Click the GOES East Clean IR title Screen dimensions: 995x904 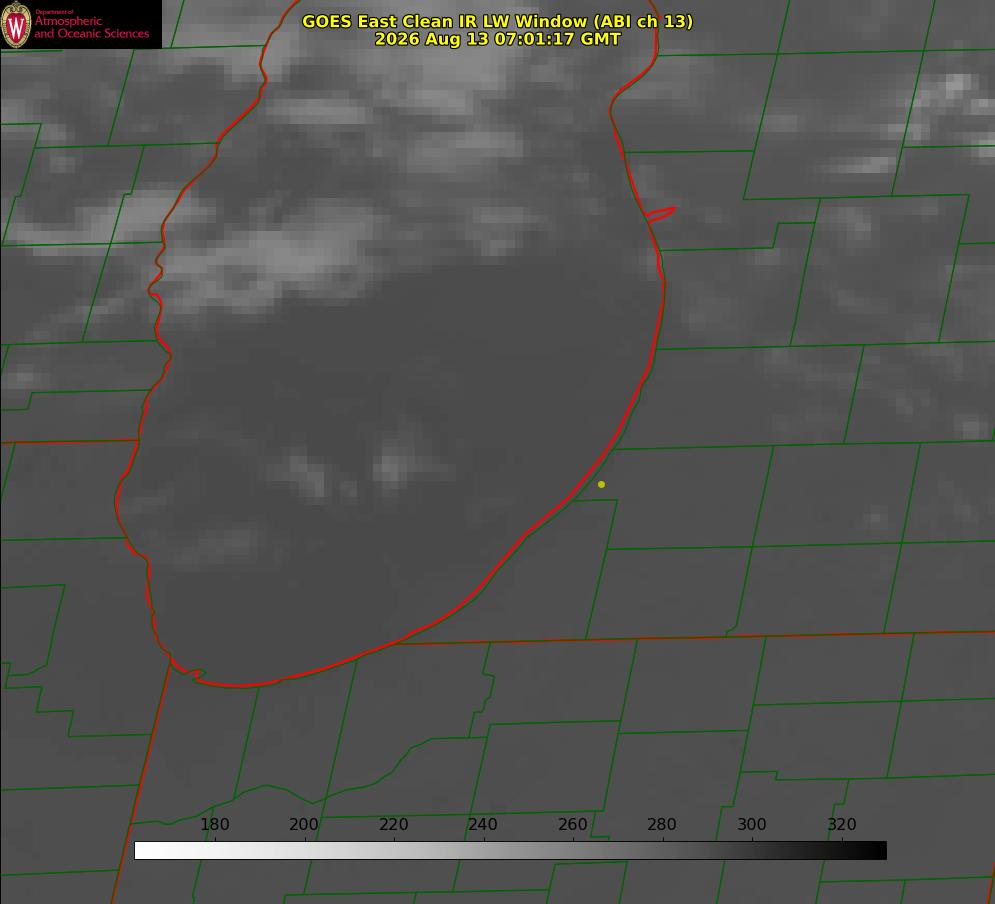click(x=497, y=21)
